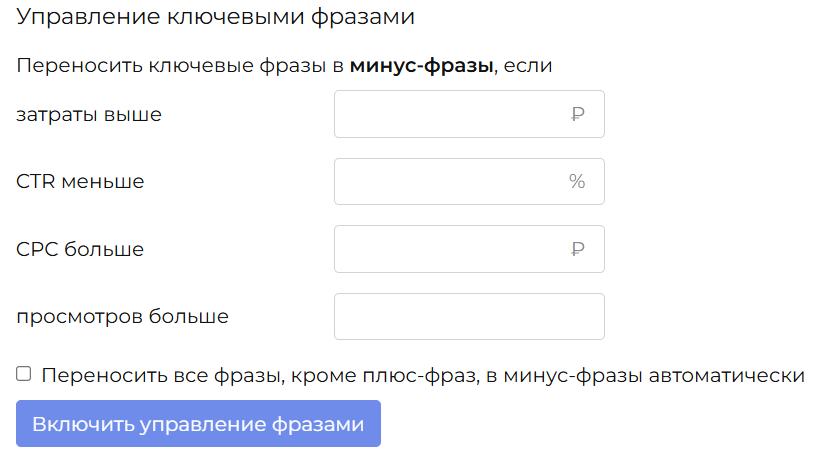Click the затраты выше label
The width and height of the screenshot is (815, 461).
point(89,114)
